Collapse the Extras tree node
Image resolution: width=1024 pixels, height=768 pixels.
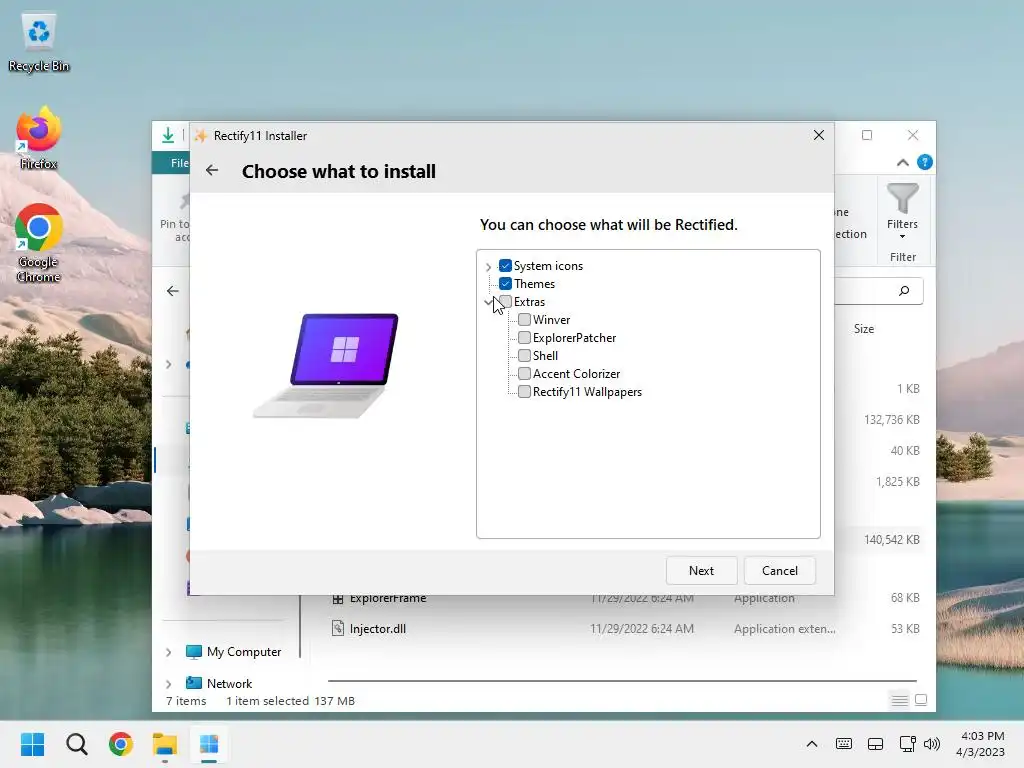(x=488, y=302)
